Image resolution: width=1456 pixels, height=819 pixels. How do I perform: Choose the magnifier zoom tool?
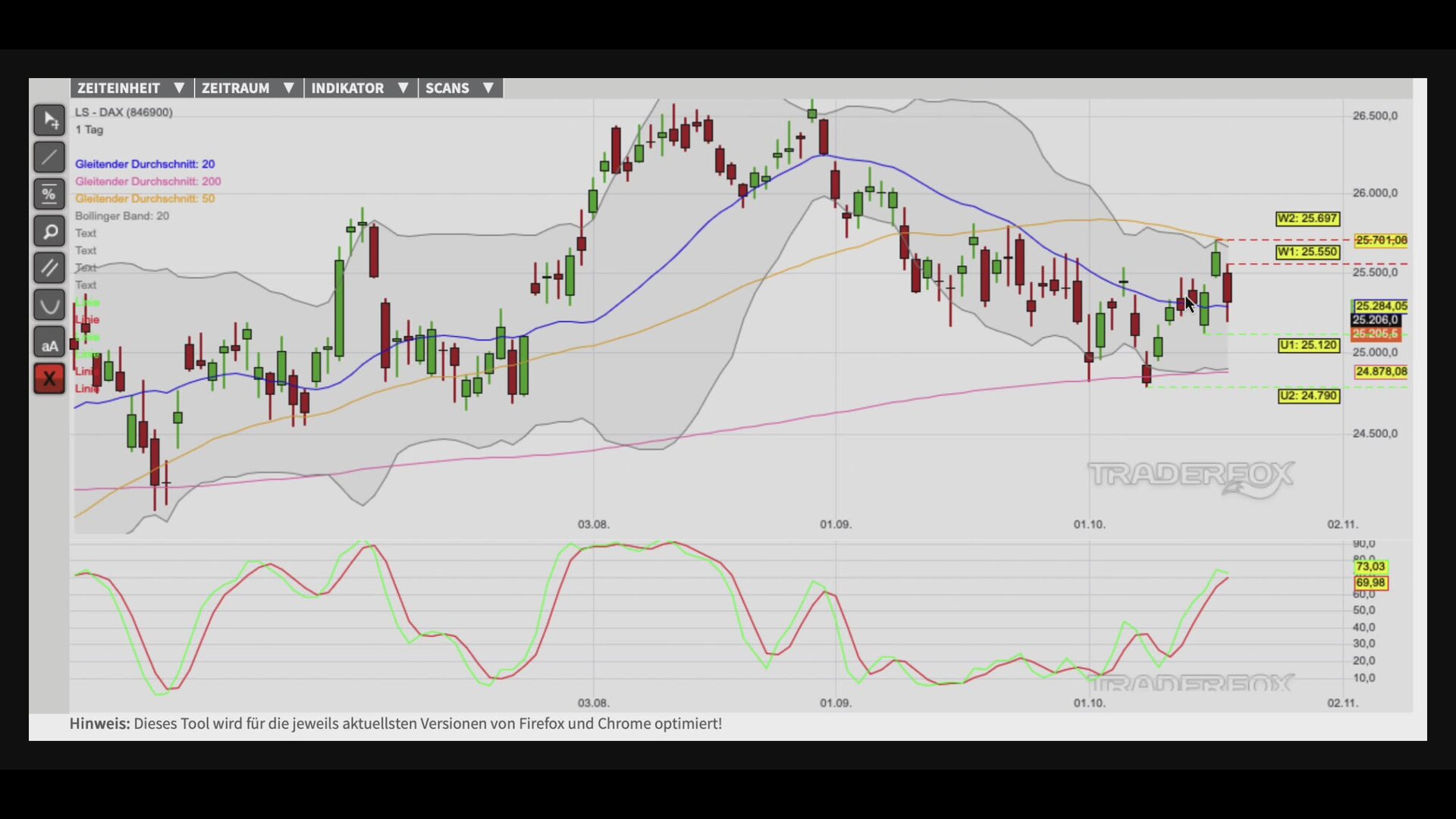click(x=49, y=231)
